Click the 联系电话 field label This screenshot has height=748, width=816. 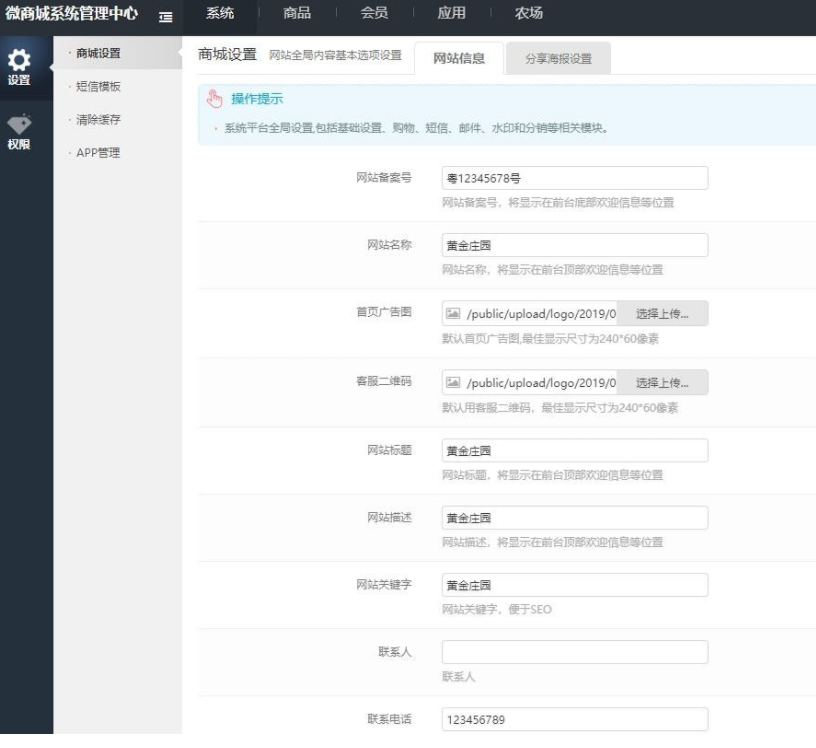coord(389,719)
